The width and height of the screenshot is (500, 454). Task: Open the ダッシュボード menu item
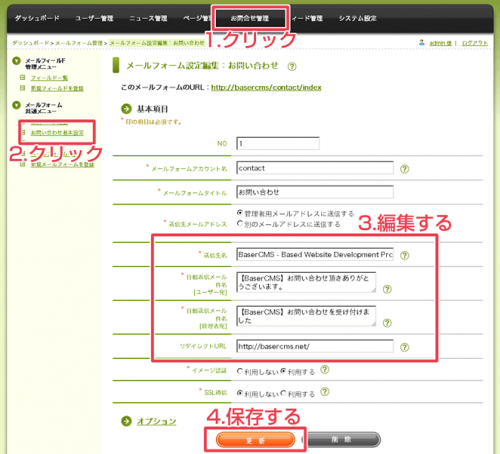click(x=37, y=18)
